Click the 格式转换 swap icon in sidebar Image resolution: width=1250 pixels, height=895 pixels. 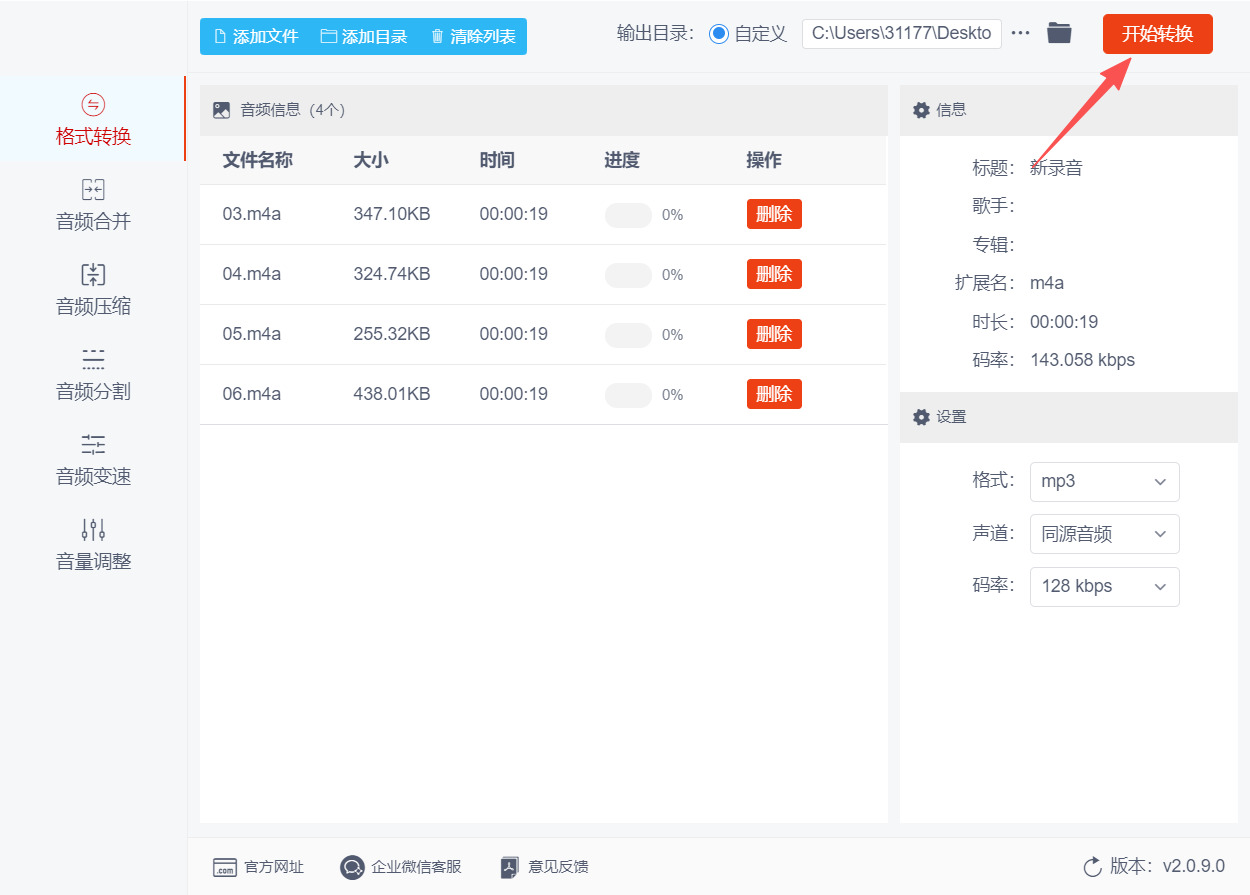pos(93,105)
